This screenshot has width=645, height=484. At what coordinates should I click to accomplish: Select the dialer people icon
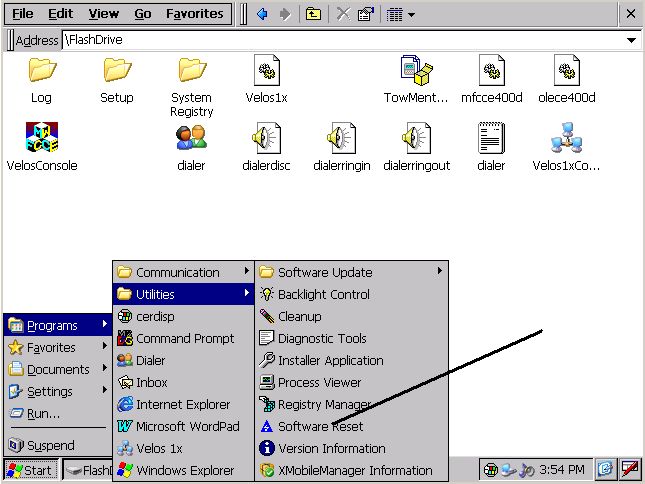[191, 147]
